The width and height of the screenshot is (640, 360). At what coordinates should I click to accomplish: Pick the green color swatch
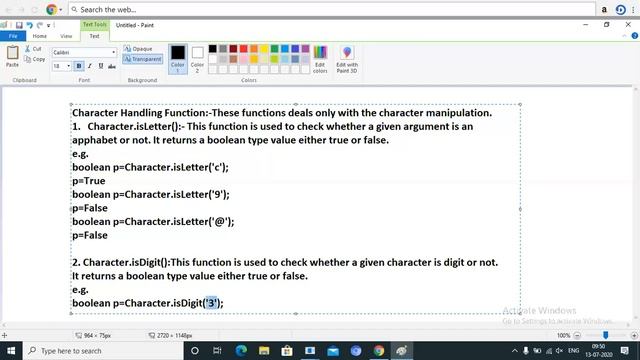pyautogui.click(x=274, y=49)
